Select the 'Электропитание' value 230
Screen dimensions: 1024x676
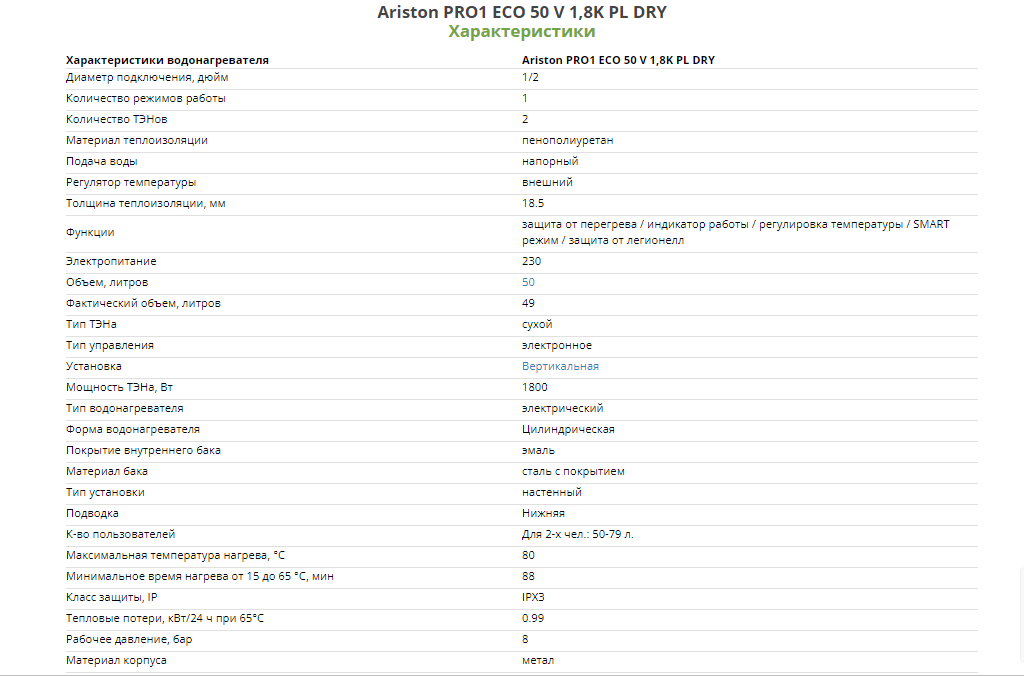pos(532,261)
